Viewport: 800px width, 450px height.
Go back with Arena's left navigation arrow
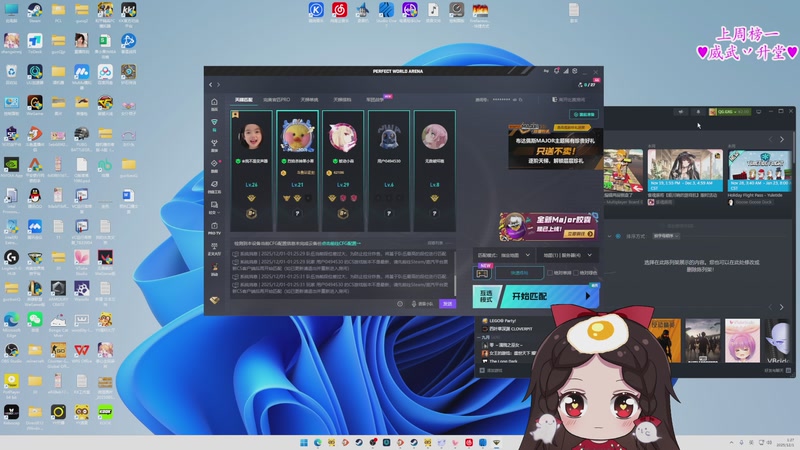coord(211,85)
